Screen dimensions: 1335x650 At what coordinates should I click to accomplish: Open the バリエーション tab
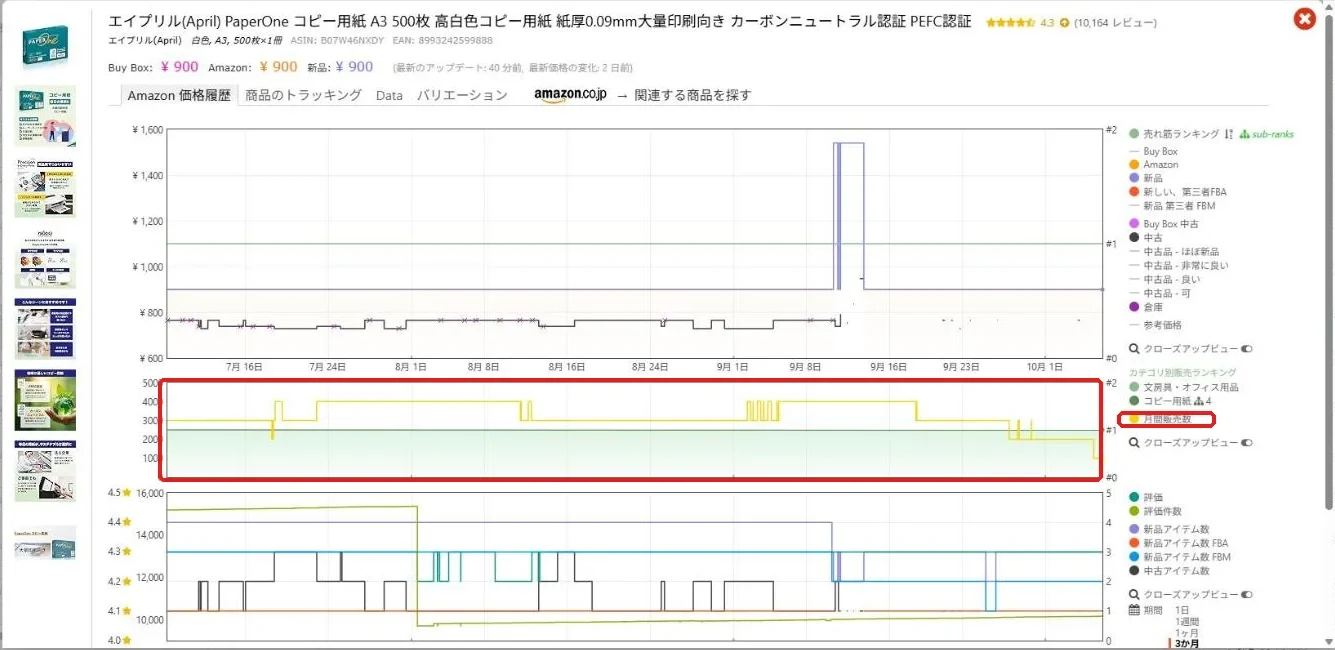point(462,95)
